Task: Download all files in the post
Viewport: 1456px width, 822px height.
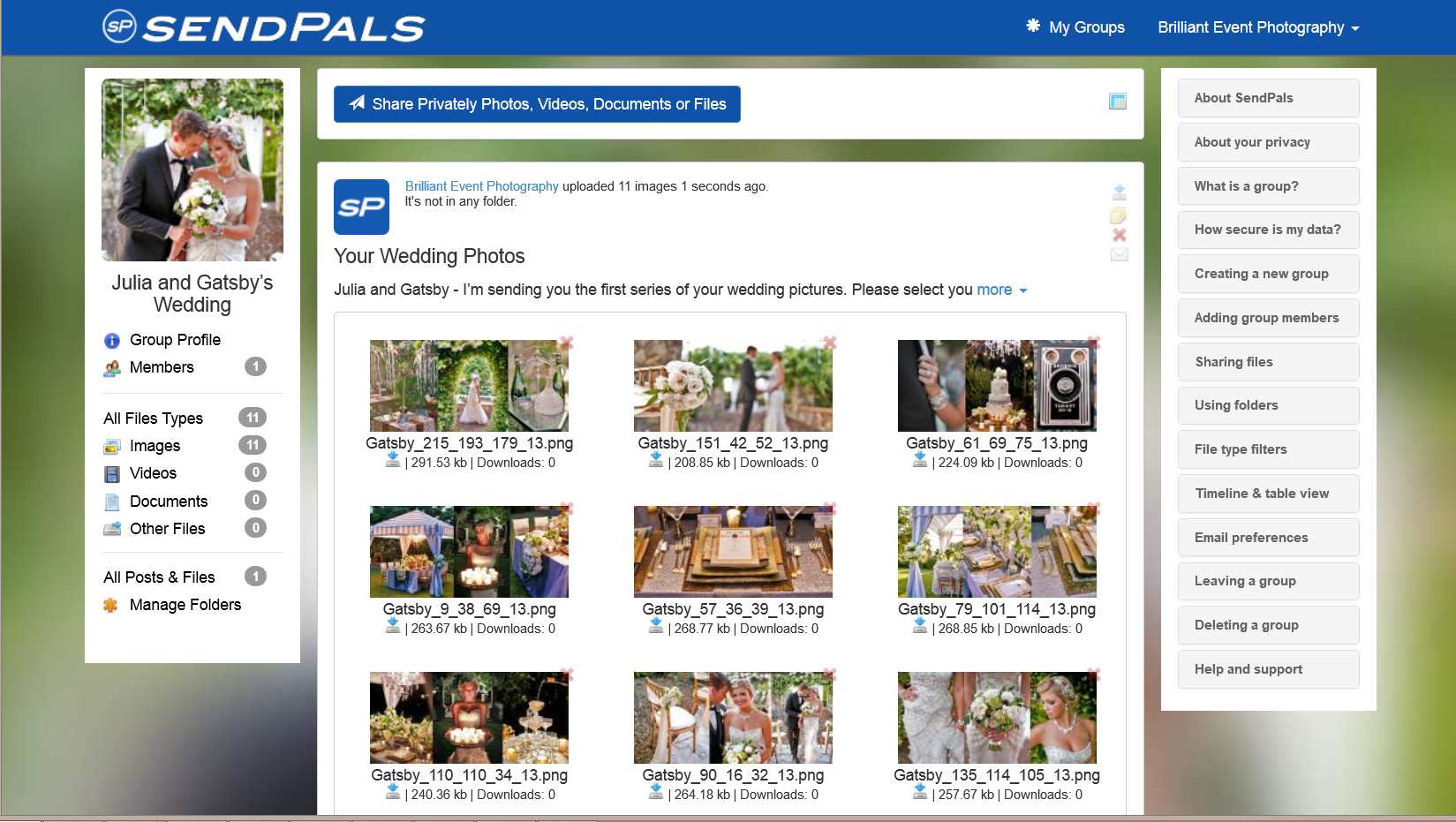Action: coord(1120,192)
